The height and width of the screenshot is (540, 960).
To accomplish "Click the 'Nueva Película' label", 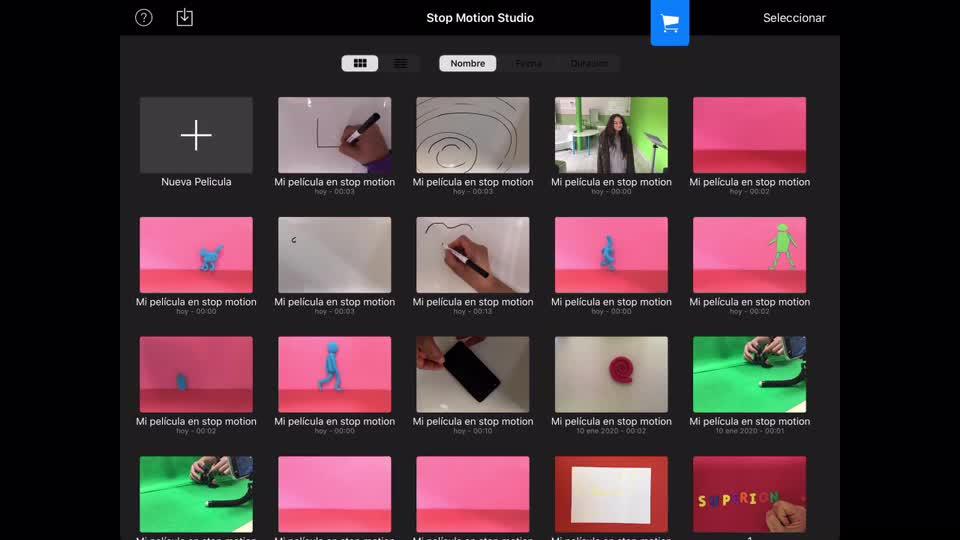I will [x=196, y=182].
